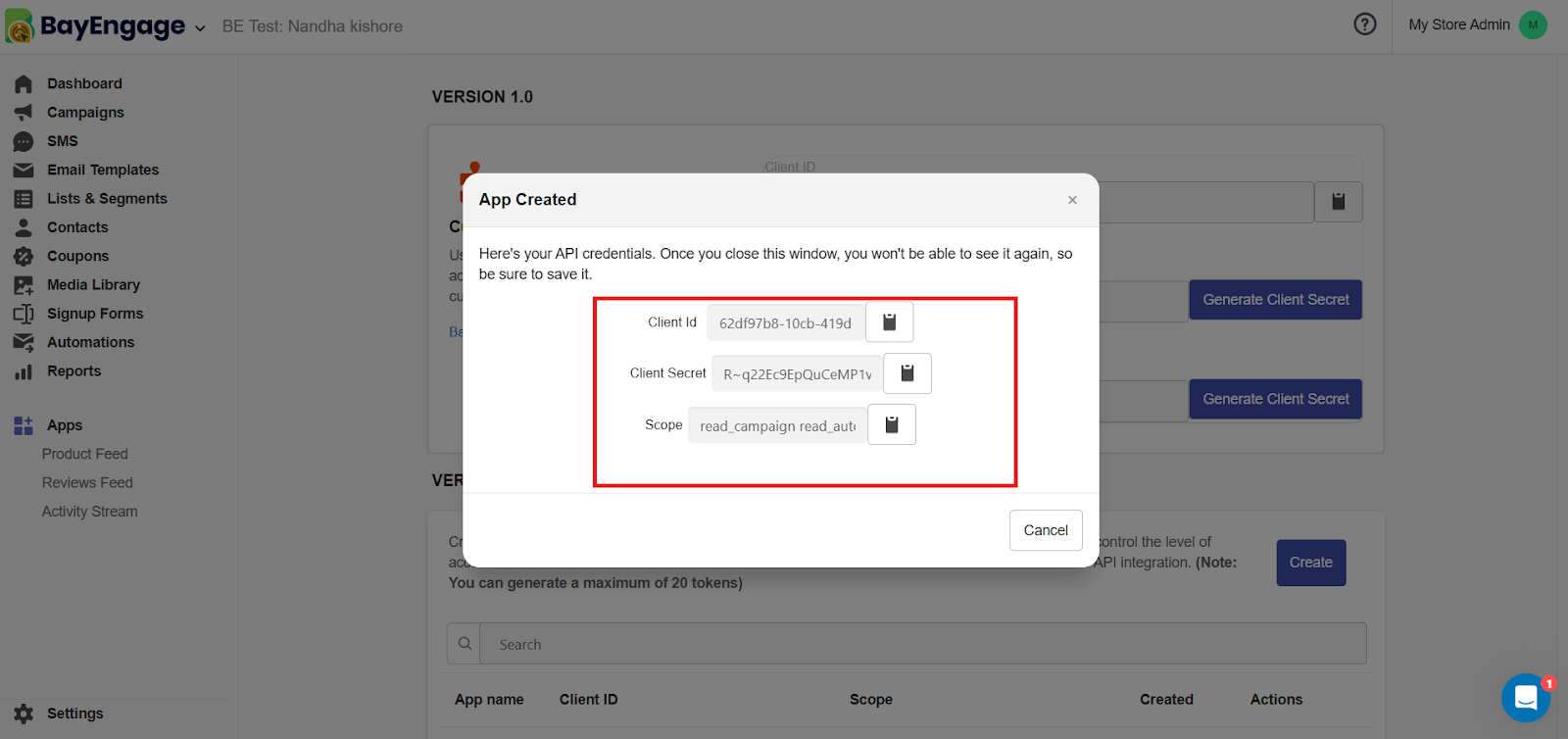Click the Cancel button in dialog
Image resolution: width=1568 pixels, height=739 pixels.
click(1046, 530)
